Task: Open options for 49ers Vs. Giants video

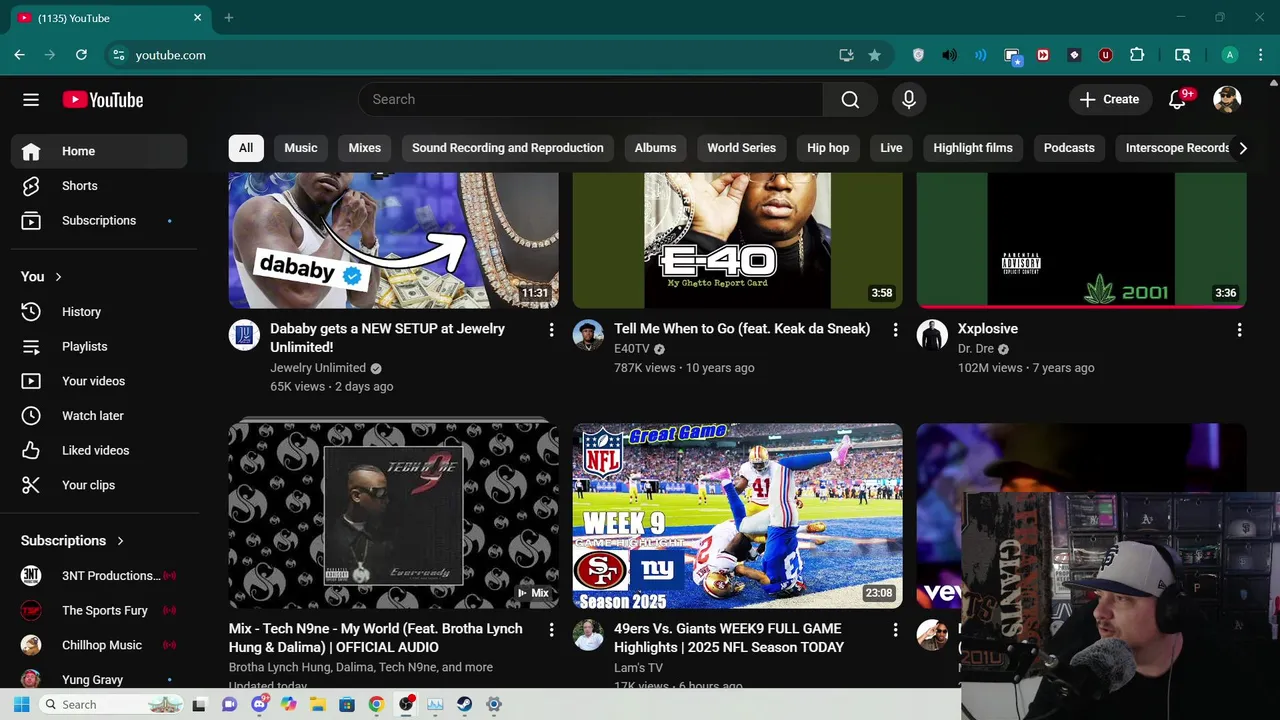Action: tap(895, 630)
